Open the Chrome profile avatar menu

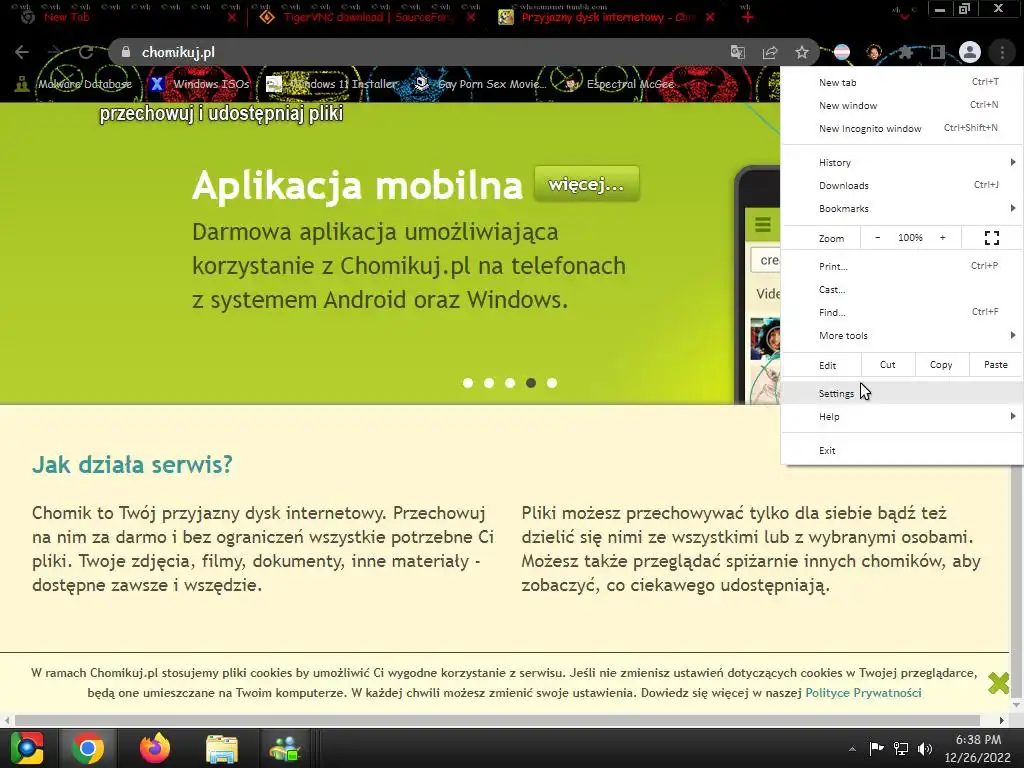click(970, 52)
